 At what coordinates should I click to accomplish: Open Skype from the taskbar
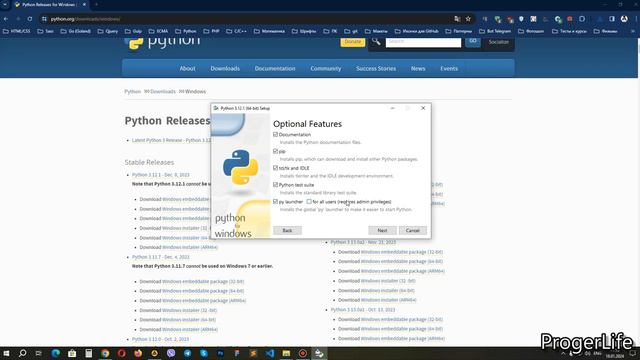(204, 353)
